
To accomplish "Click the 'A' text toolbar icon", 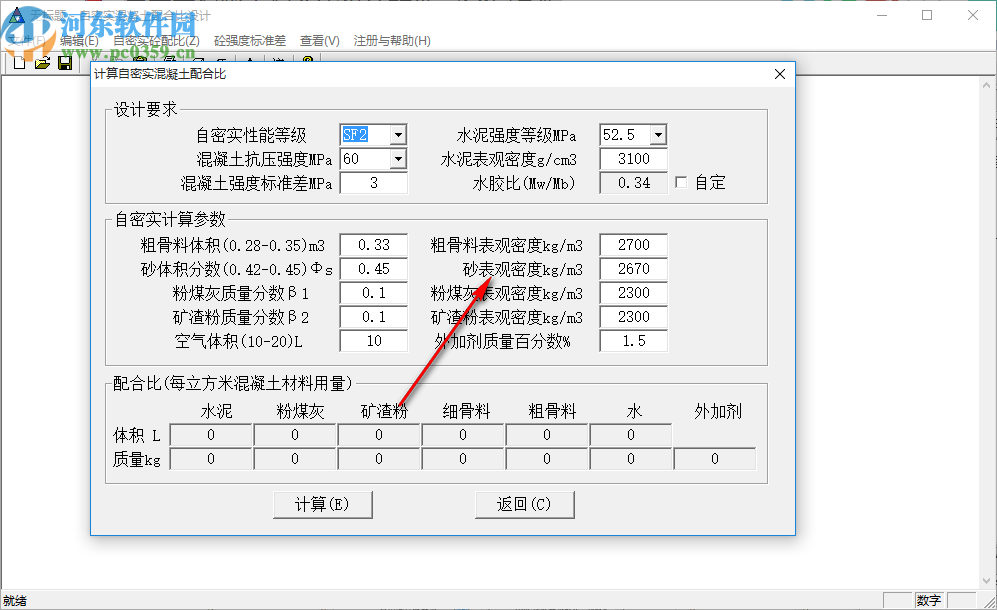I will coord(250,61).
